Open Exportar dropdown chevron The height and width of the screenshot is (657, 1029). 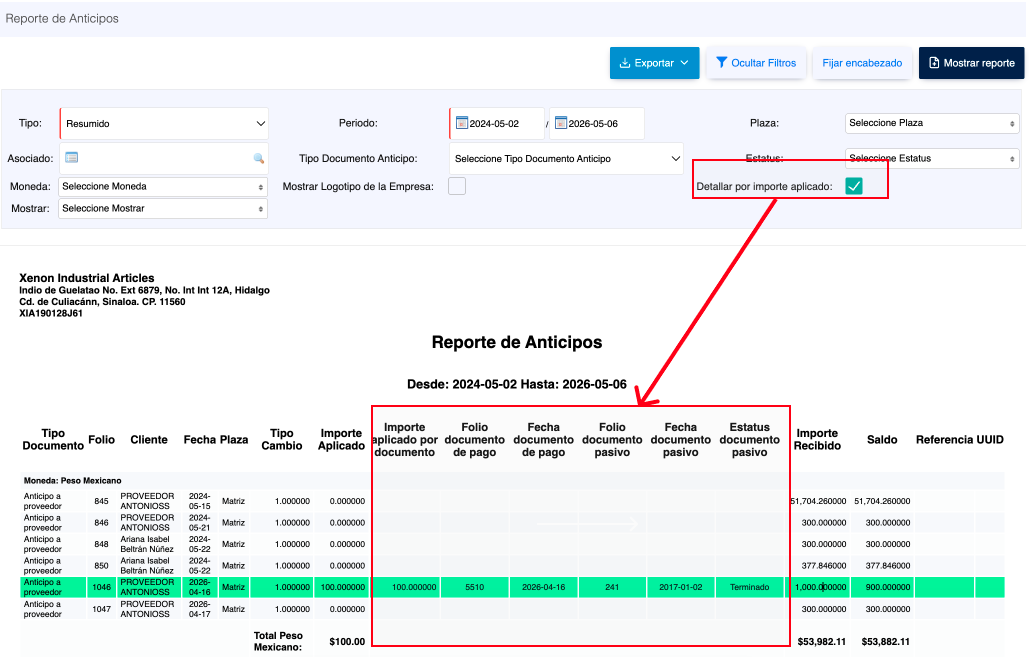tap(684, 63)
